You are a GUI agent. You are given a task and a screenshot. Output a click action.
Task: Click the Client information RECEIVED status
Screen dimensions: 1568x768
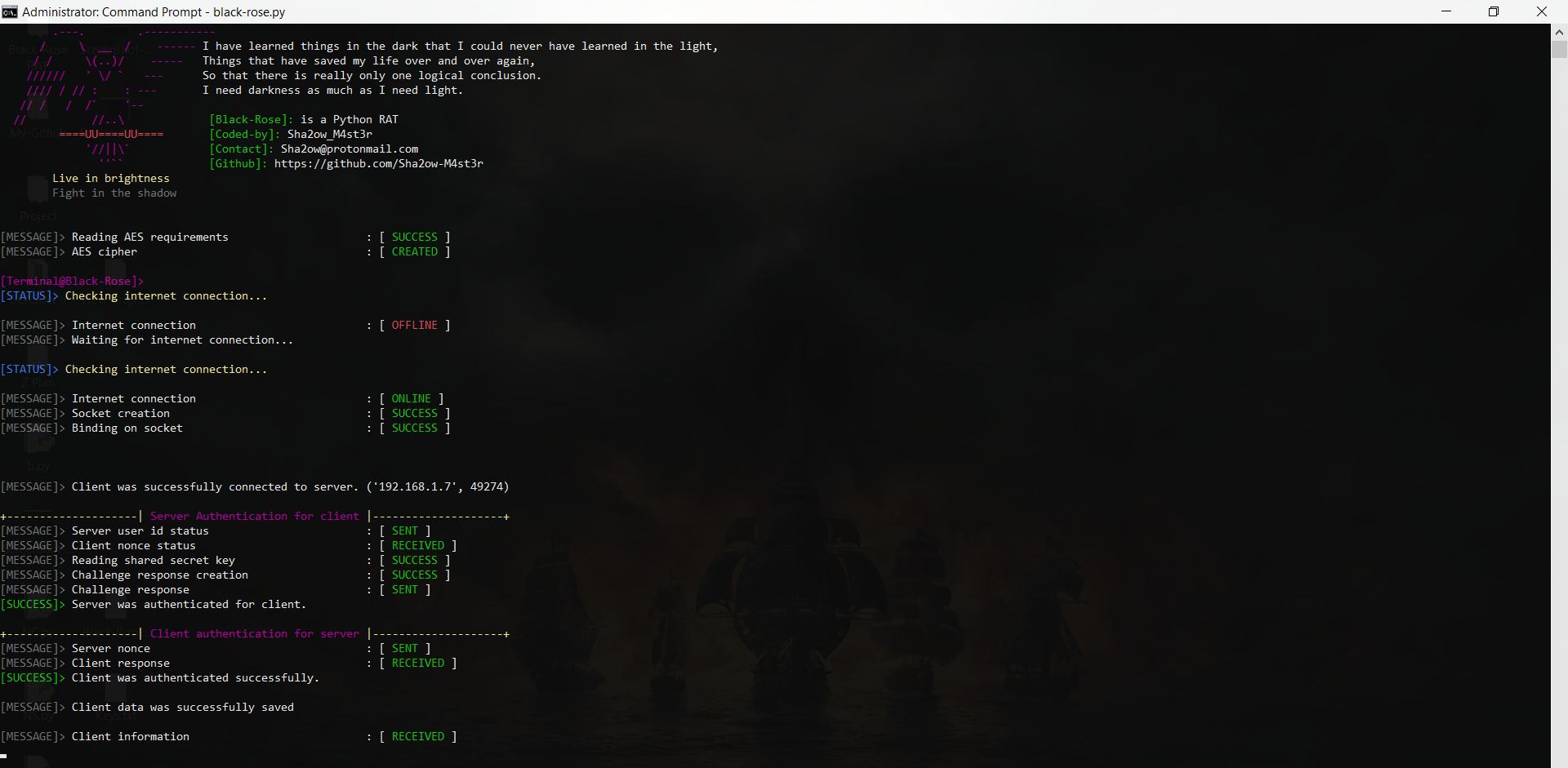coord(418,736)
